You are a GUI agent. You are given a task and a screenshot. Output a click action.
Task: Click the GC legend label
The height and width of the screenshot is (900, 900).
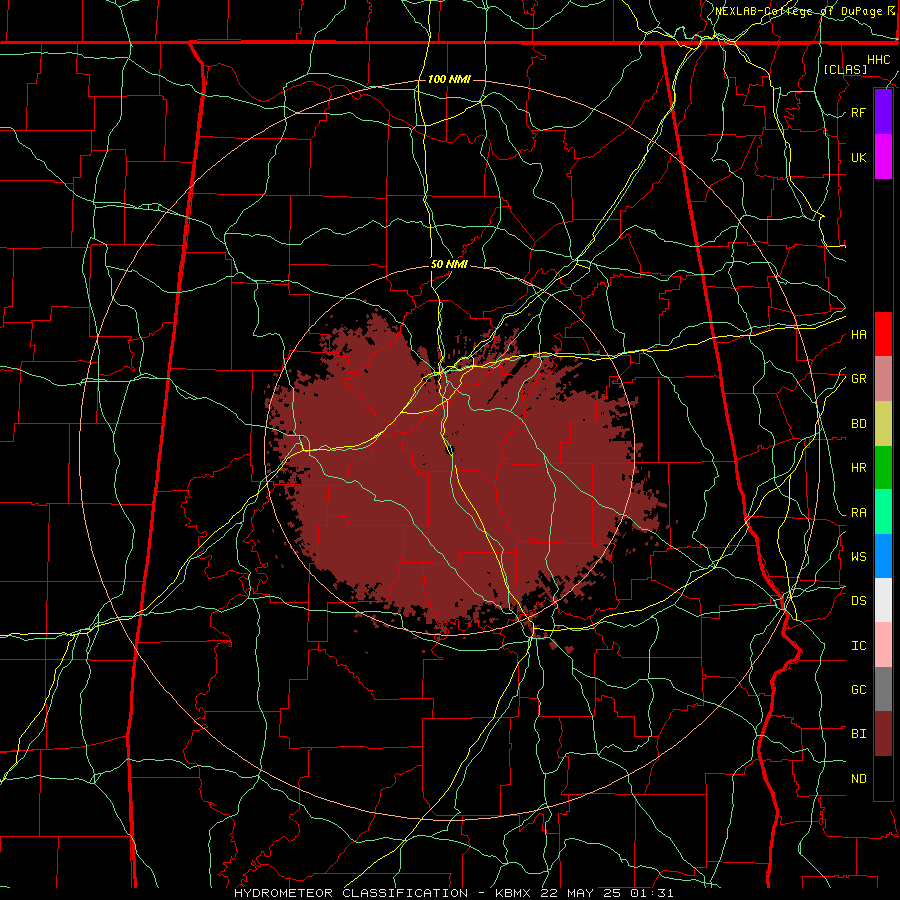point(858,690)
